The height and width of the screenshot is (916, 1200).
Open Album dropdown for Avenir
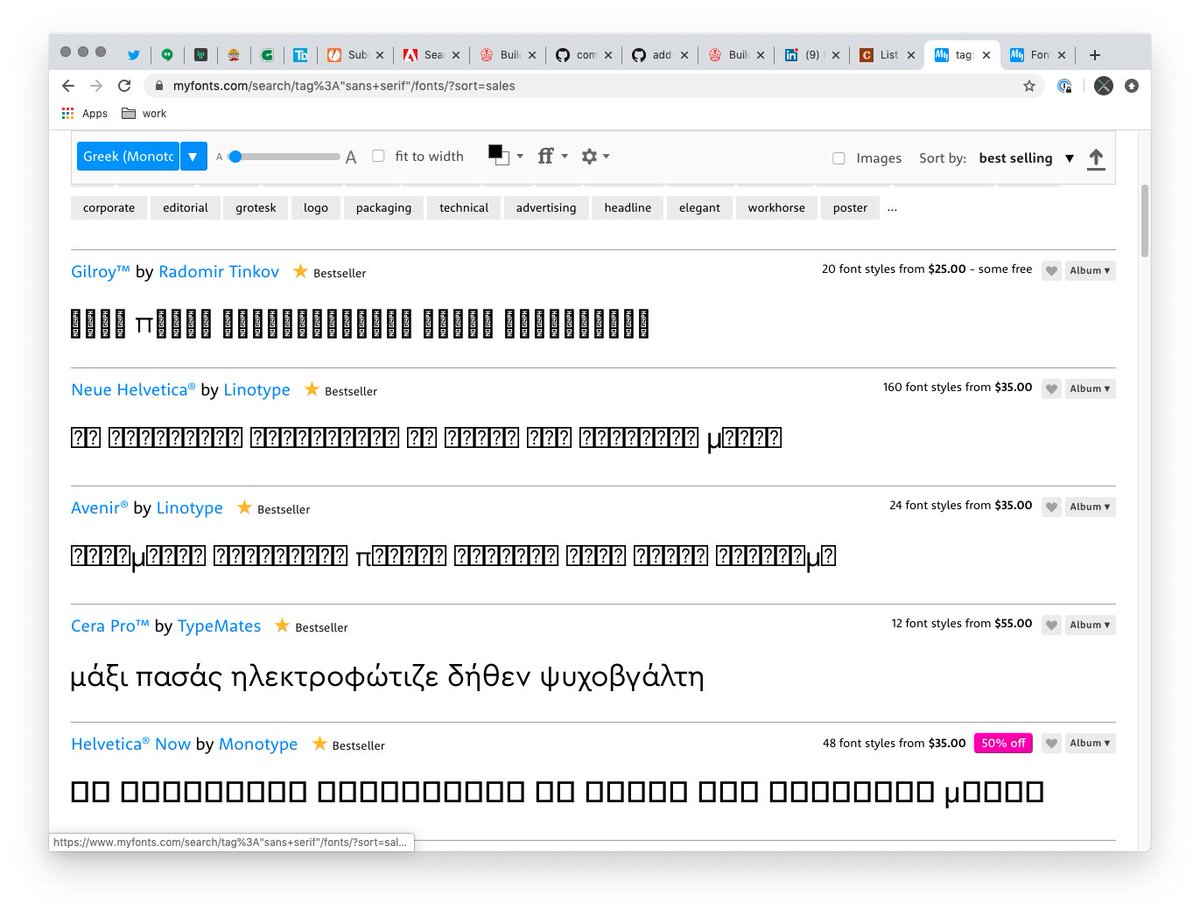pyautogui.click(x=1090, y=507)
